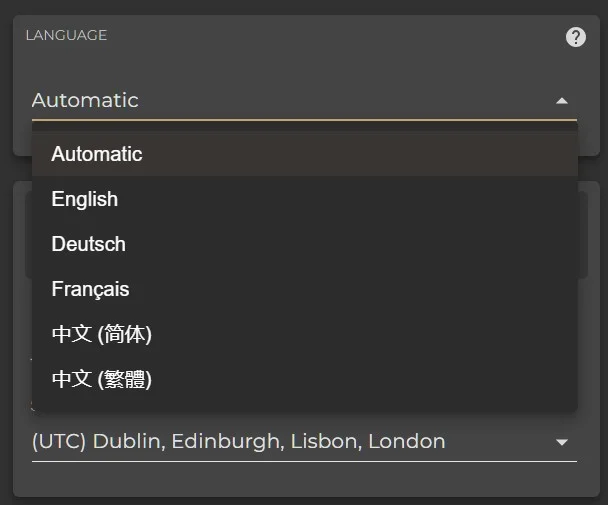This screenshot has height=505, width=608.
Task: Select 中文 (繁體) Traditional Chinese option
Action: click(x=304, y=379)
